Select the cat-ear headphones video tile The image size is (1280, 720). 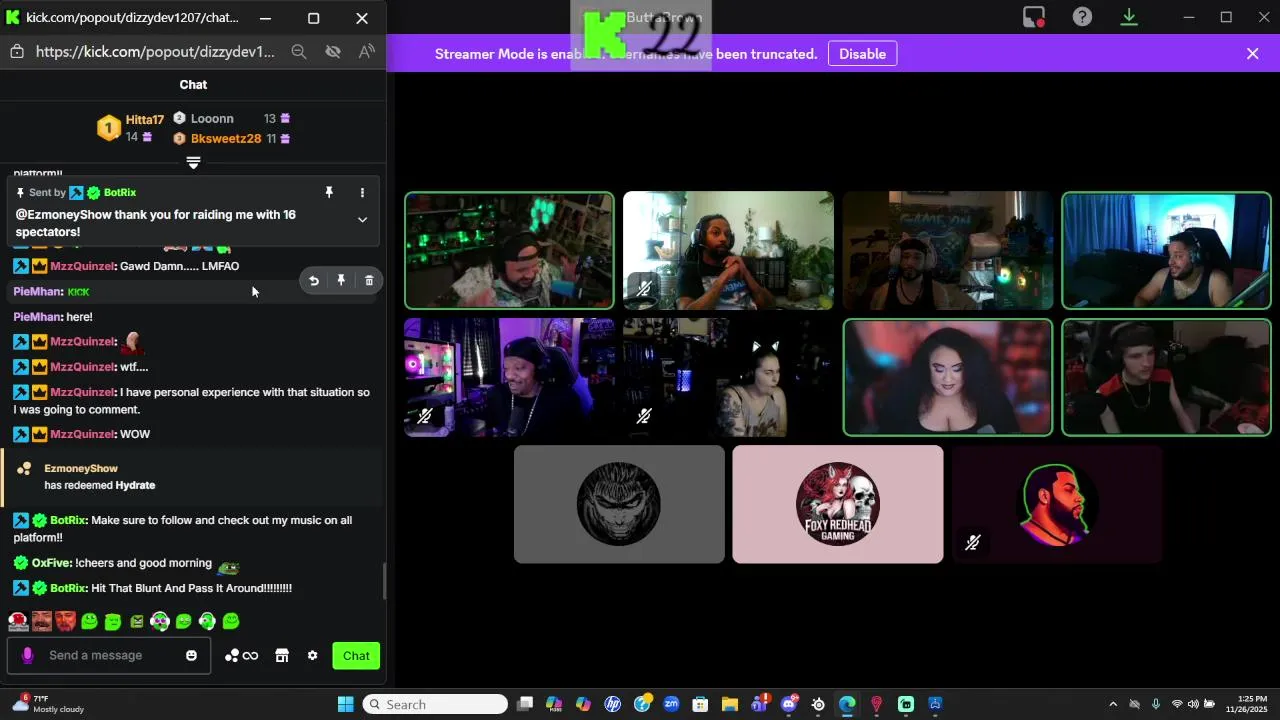[728, 377]
